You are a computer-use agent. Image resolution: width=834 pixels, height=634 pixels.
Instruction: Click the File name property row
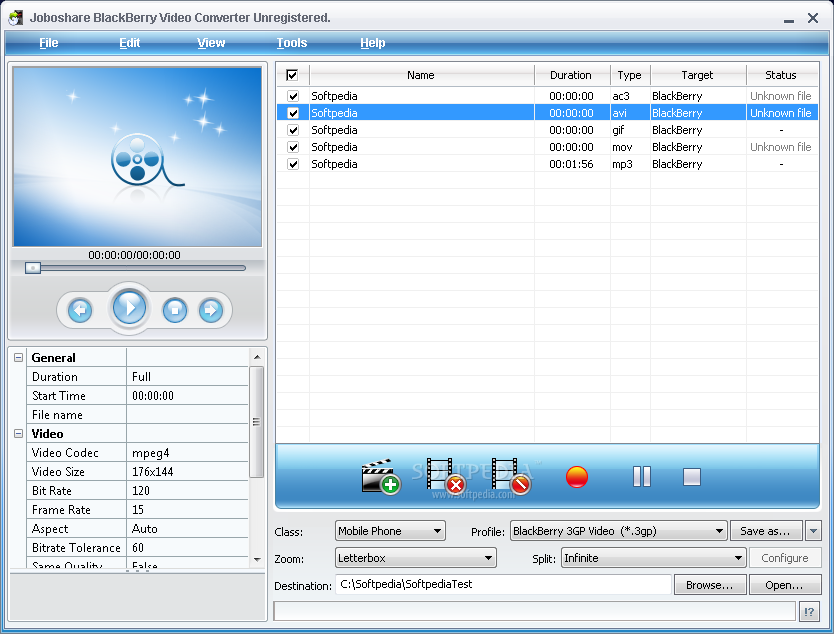coord(138,414)
